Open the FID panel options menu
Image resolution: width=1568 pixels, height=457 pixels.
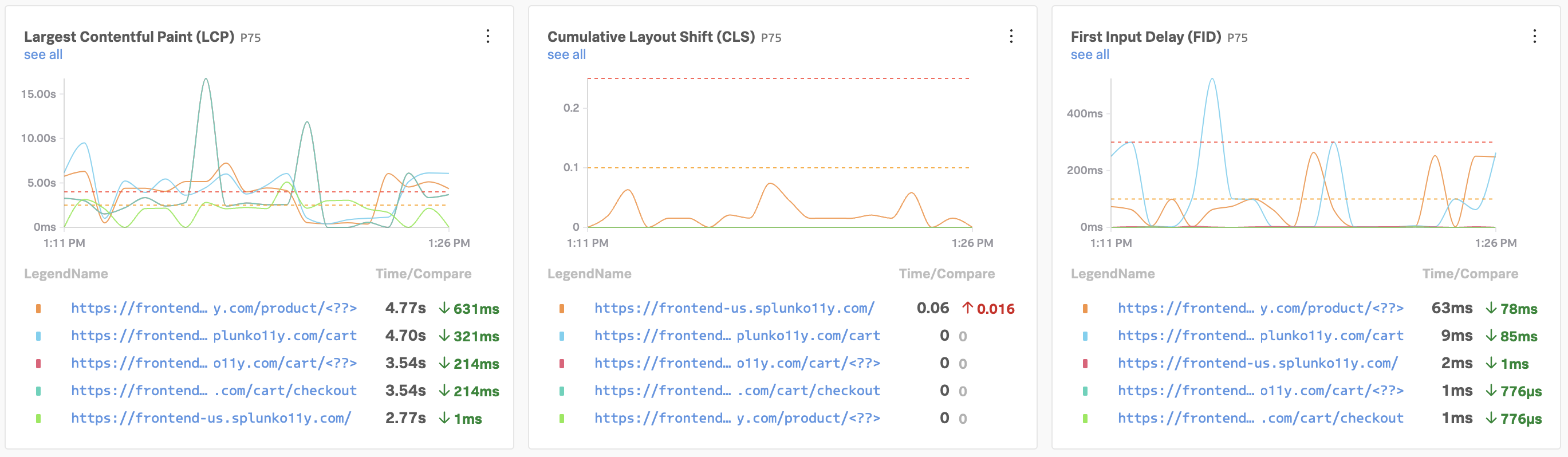[x=1535, y=37]
